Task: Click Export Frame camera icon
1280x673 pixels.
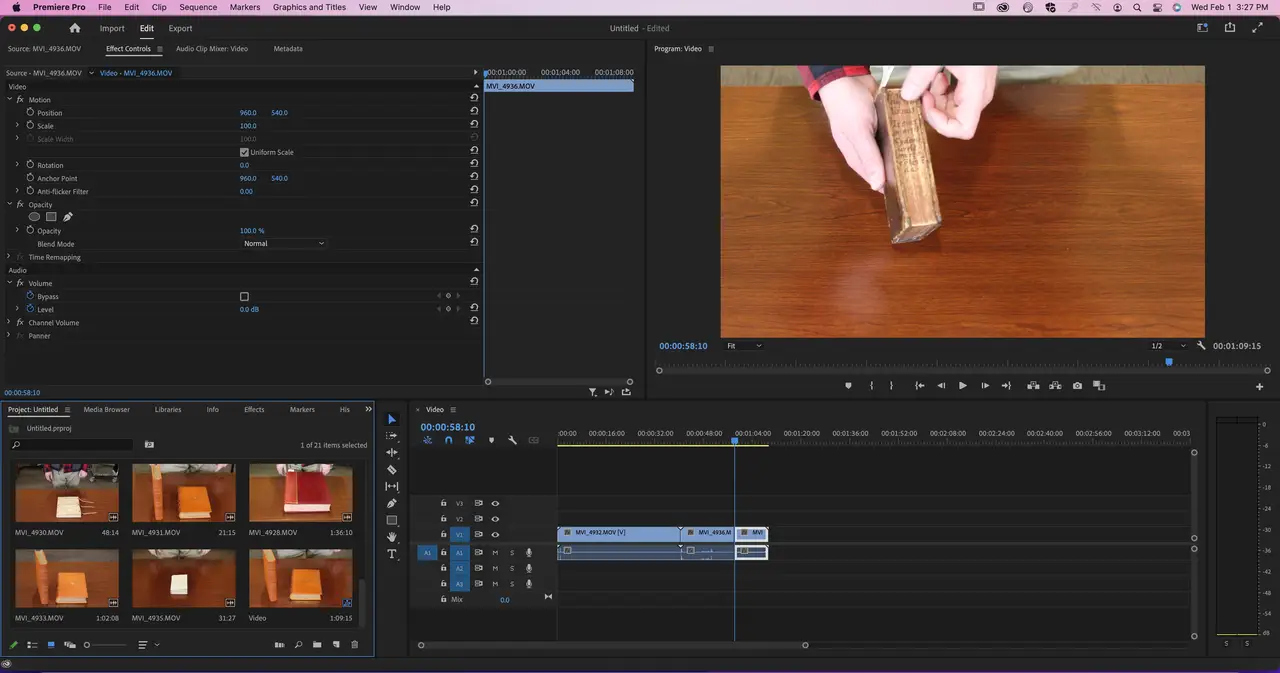Action: pyautogui.click(x=1077, y=386)
